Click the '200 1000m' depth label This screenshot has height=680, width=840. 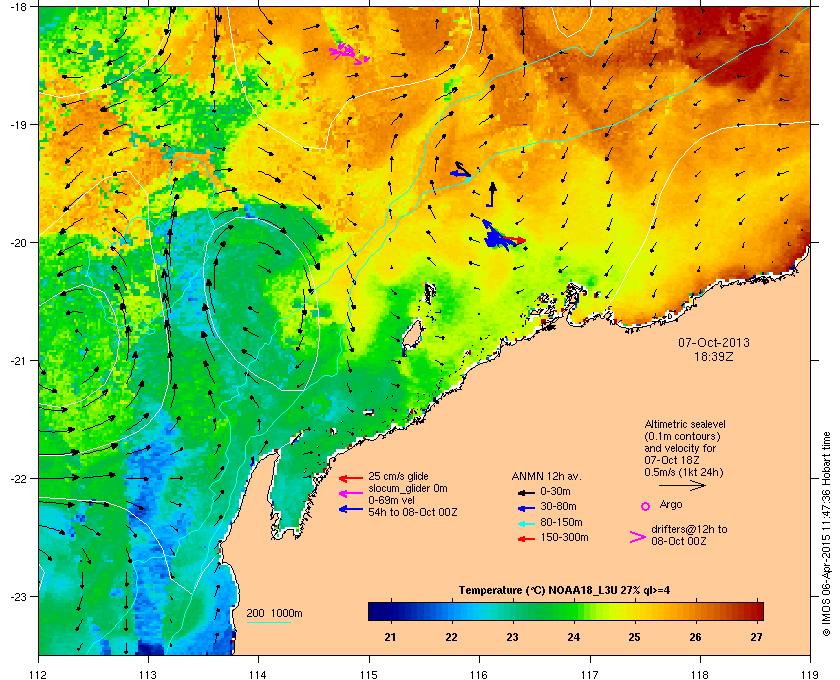[274, 614]
